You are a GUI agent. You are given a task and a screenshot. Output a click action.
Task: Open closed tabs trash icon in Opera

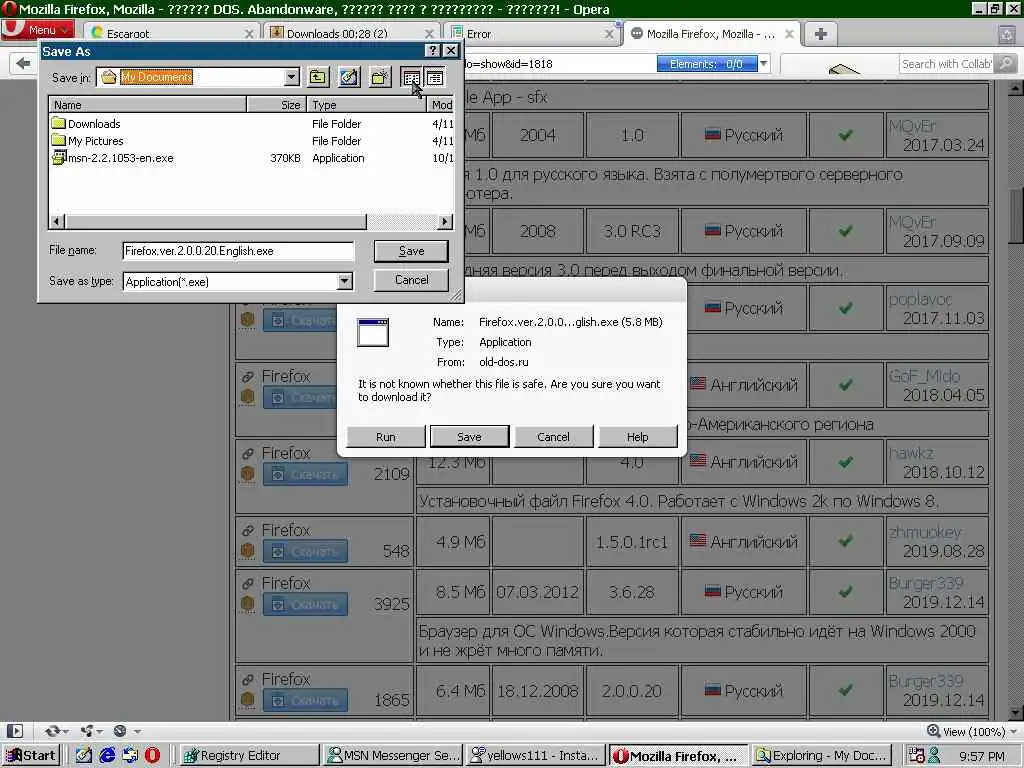(x=1007, y=34)
